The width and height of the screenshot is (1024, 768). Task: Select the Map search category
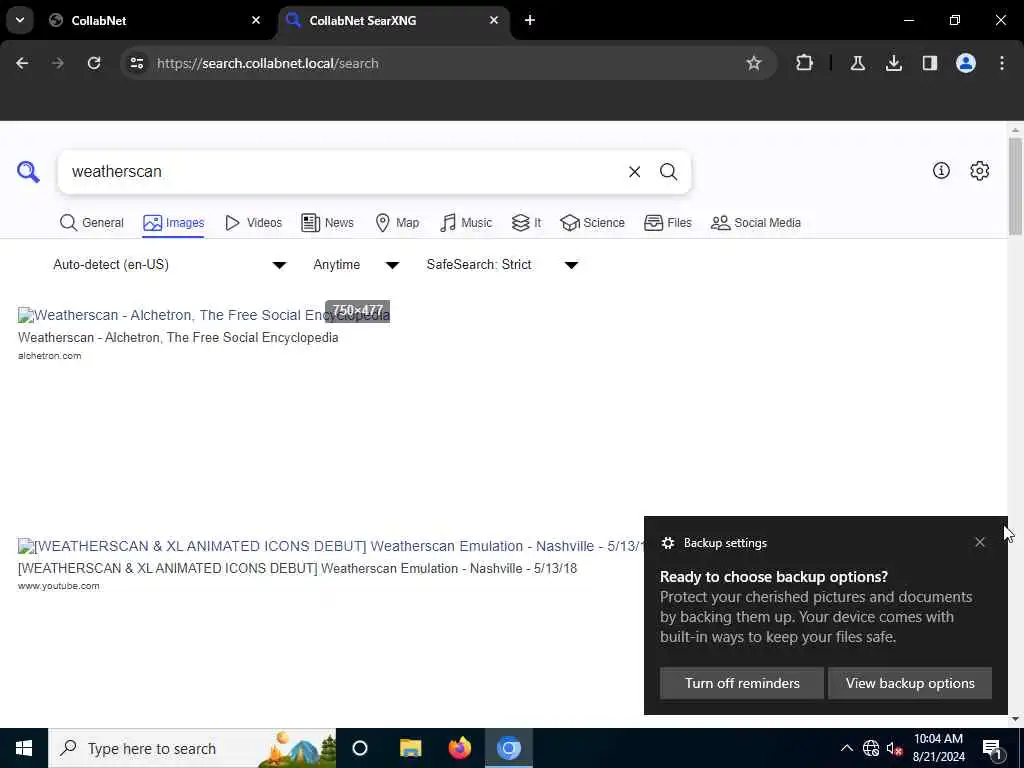[397, 223]
